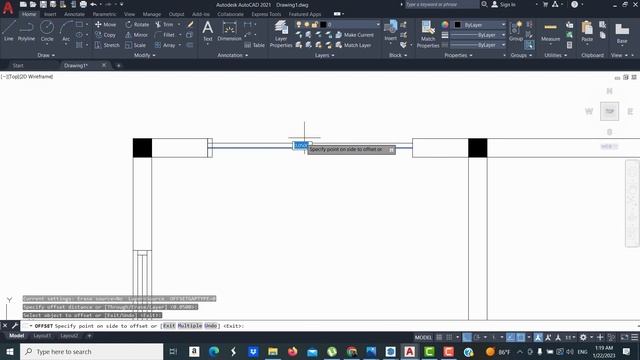The height and width of the screenshot is (360, 640).
Task: Click the Rotate tool
Action: pos(137,24)
